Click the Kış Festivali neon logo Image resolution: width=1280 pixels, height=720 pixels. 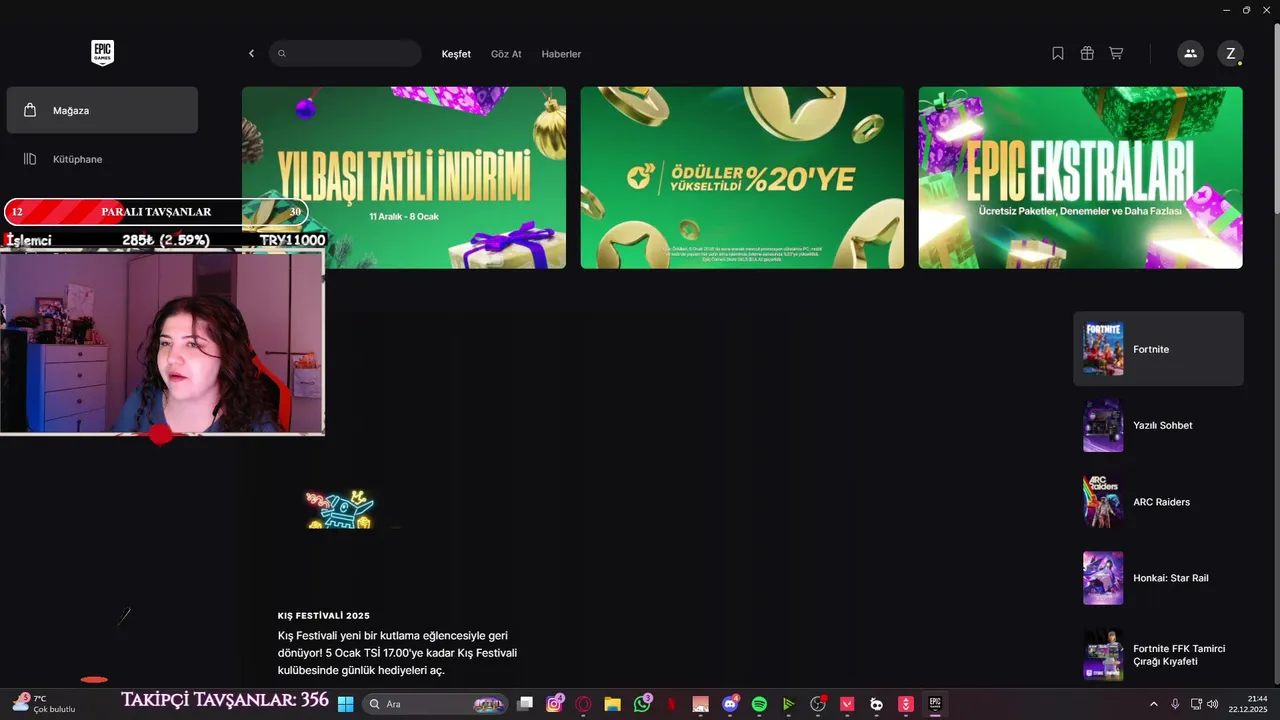340,509
